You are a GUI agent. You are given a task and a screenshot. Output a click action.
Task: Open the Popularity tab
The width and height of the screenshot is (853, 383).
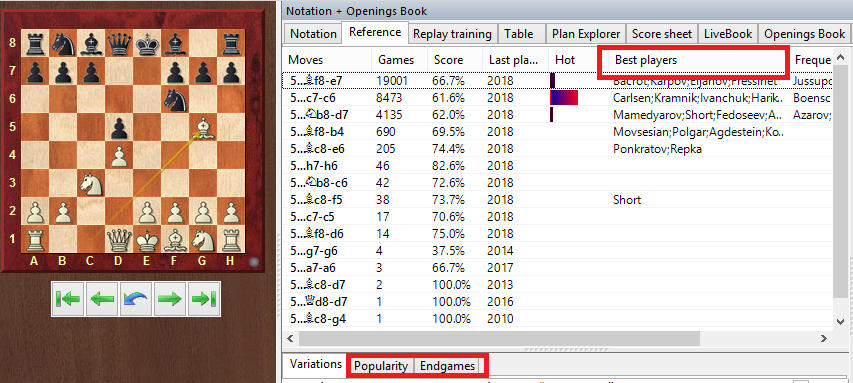pos(381,366)
